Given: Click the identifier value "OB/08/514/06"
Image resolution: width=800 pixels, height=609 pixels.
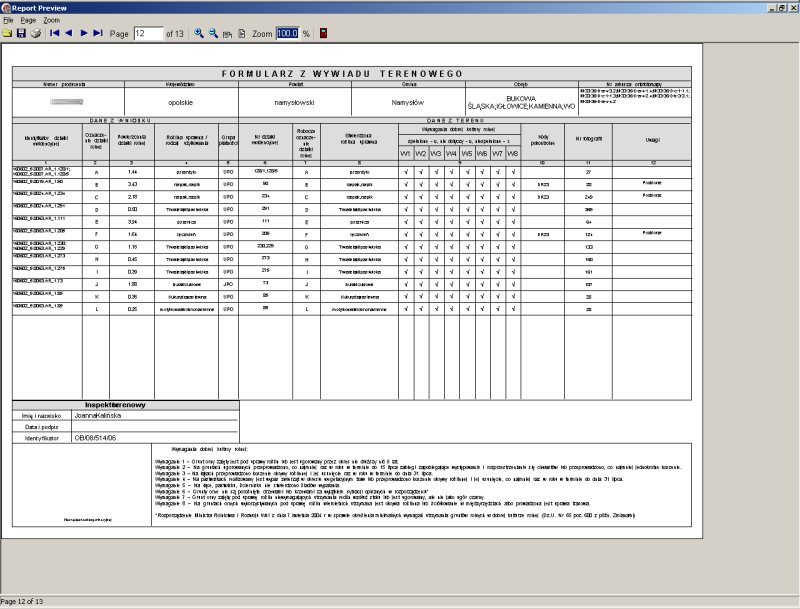Looking at the screenshot, I should pyautogui.click(x=95, y=438).
